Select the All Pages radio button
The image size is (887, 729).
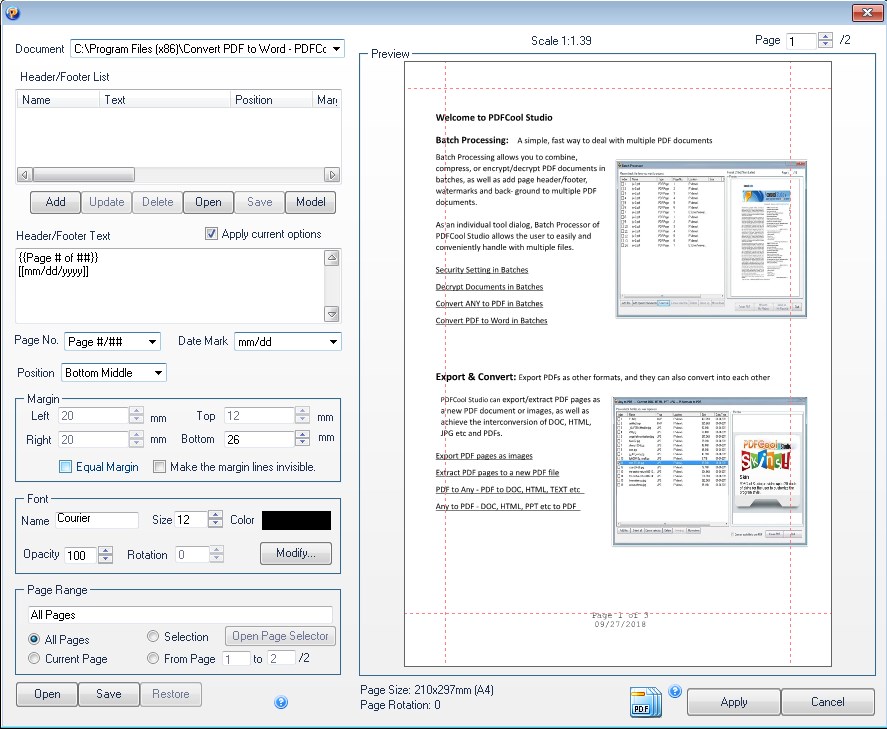pos(34,639)
